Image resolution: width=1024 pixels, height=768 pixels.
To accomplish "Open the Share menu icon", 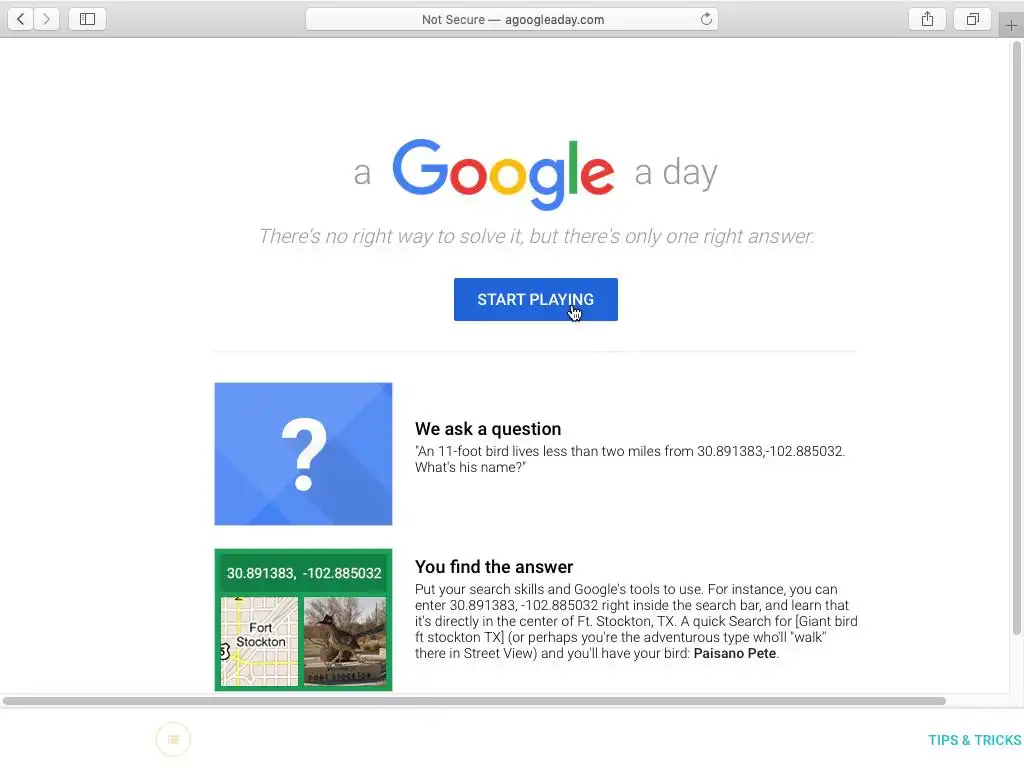I will 927,19.
